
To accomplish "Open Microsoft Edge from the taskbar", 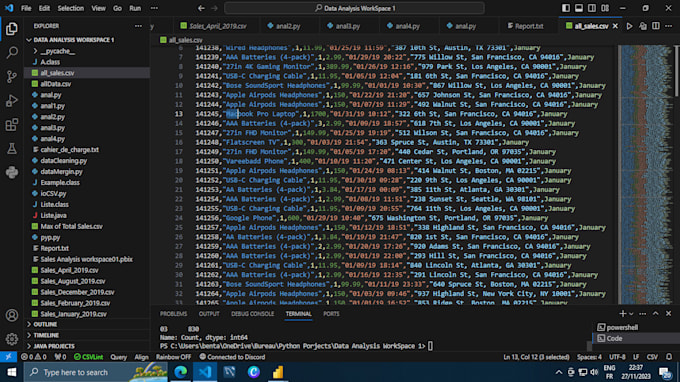I will pyautogui.click(x=180, y=372).
